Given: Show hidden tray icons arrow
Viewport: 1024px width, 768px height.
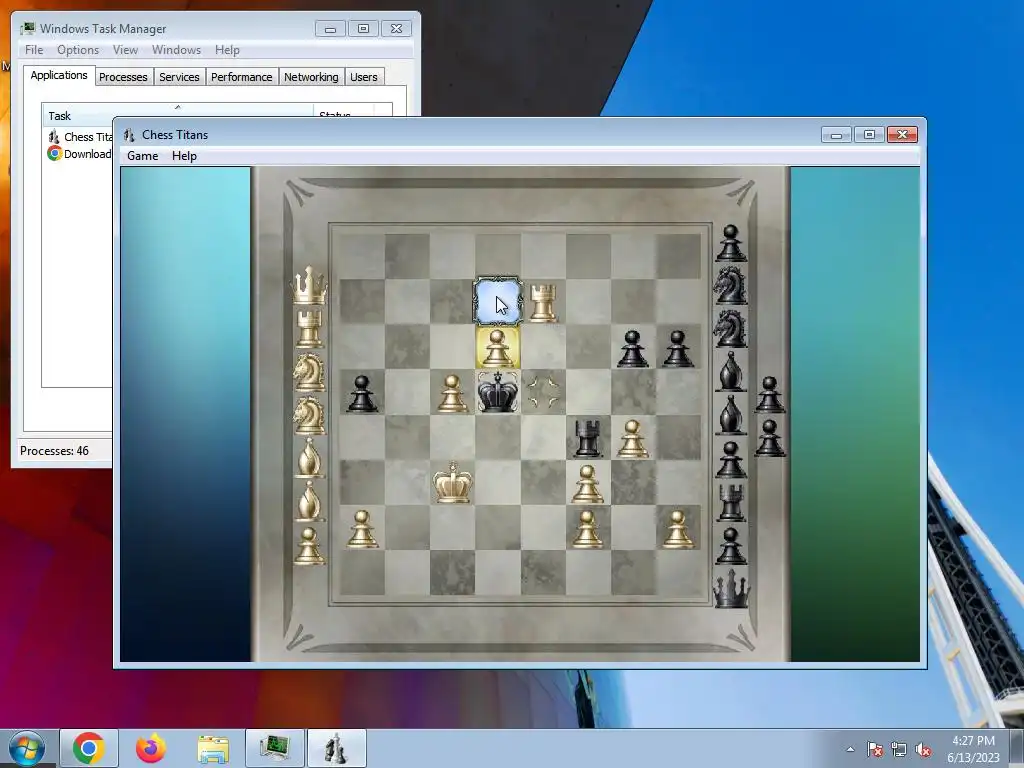Looking at the screenshot, I should tap(850, 749).
